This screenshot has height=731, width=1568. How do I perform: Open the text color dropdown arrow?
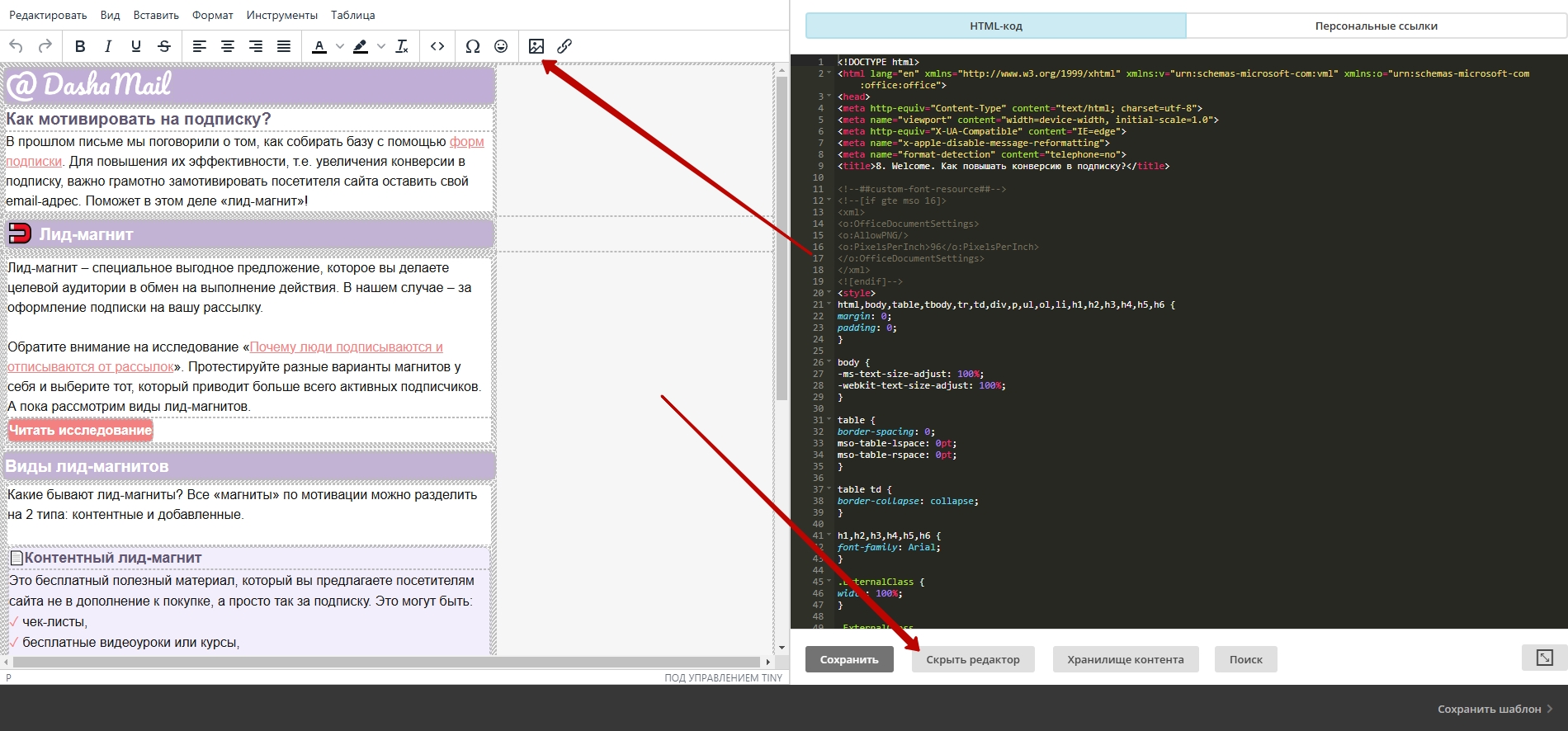coord(340,46)
